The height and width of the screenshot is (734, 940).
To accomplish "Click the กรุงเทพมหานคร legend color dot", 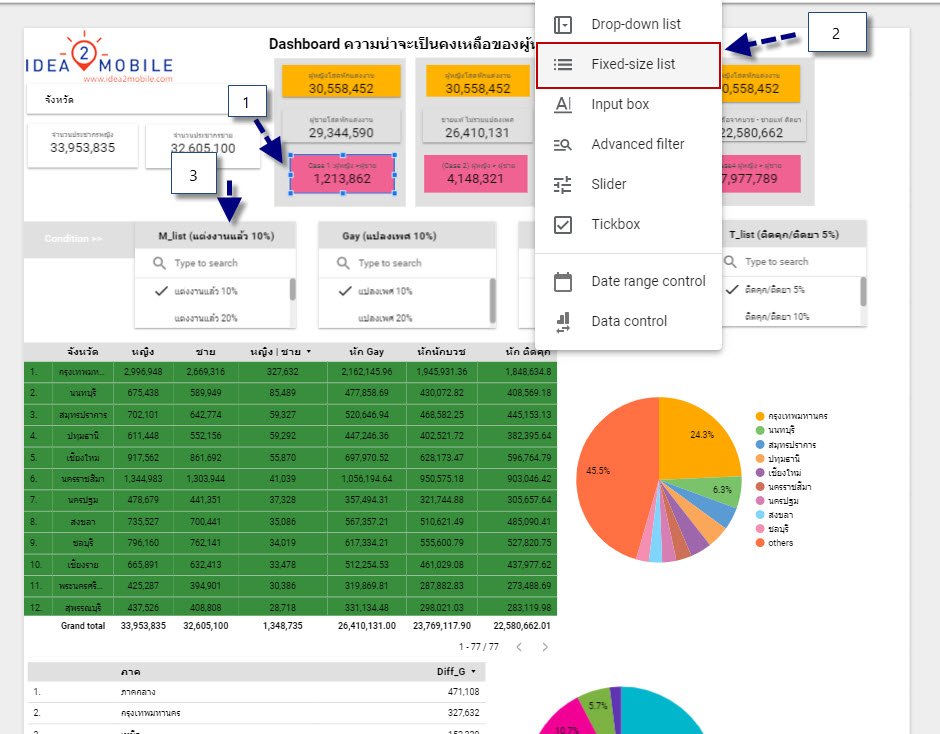I will click(x=760, y=416).
